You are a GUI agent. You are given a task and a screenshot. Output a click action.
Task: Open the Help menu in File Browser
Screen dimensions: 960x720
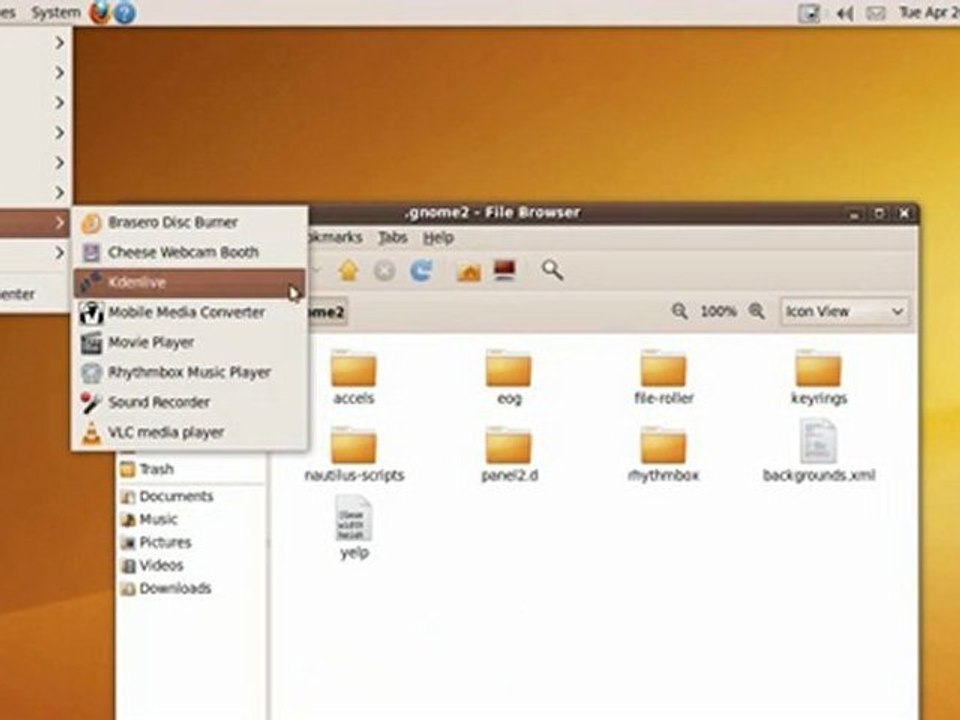coord(438,238)
